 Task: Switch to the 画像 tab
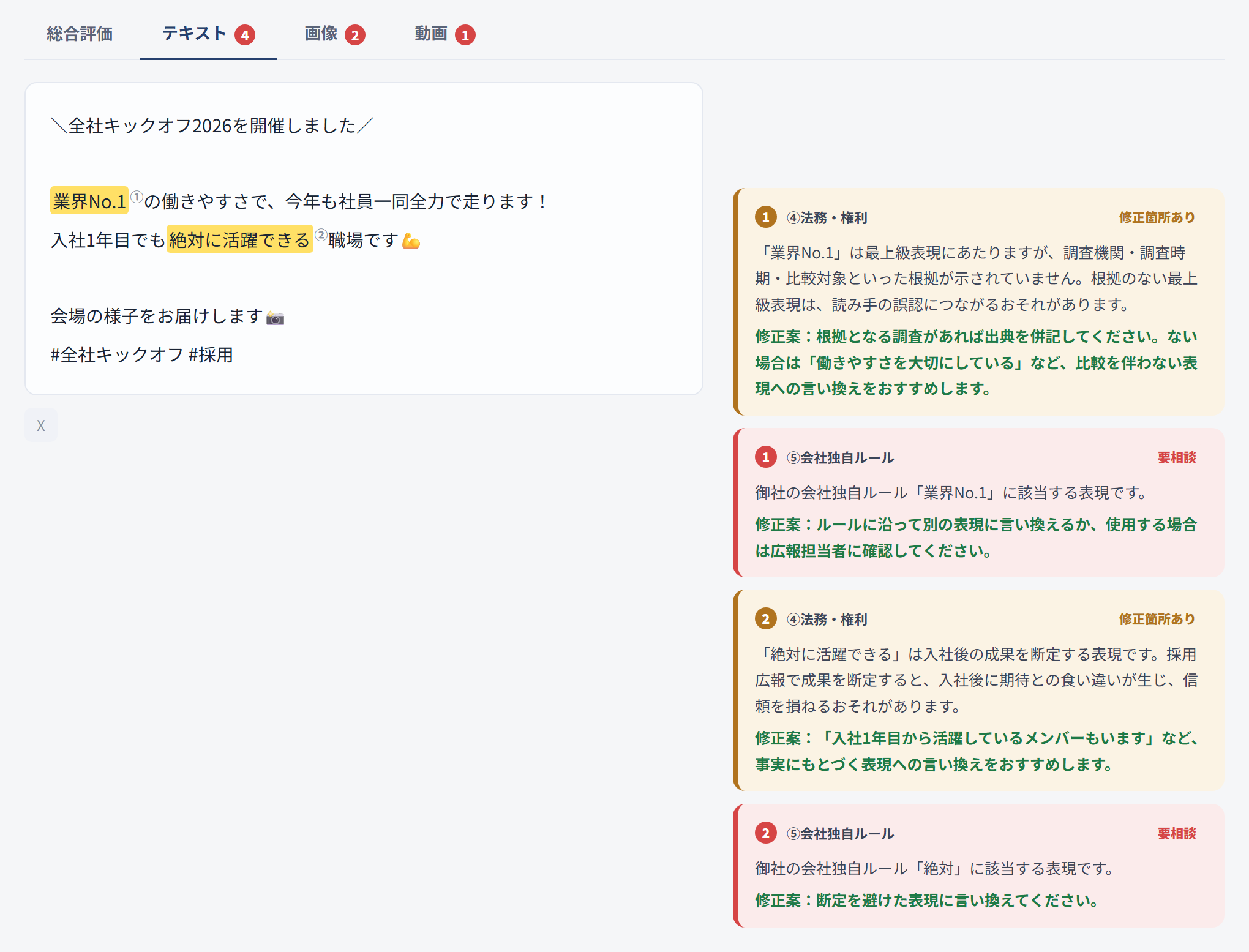(335, 34)
